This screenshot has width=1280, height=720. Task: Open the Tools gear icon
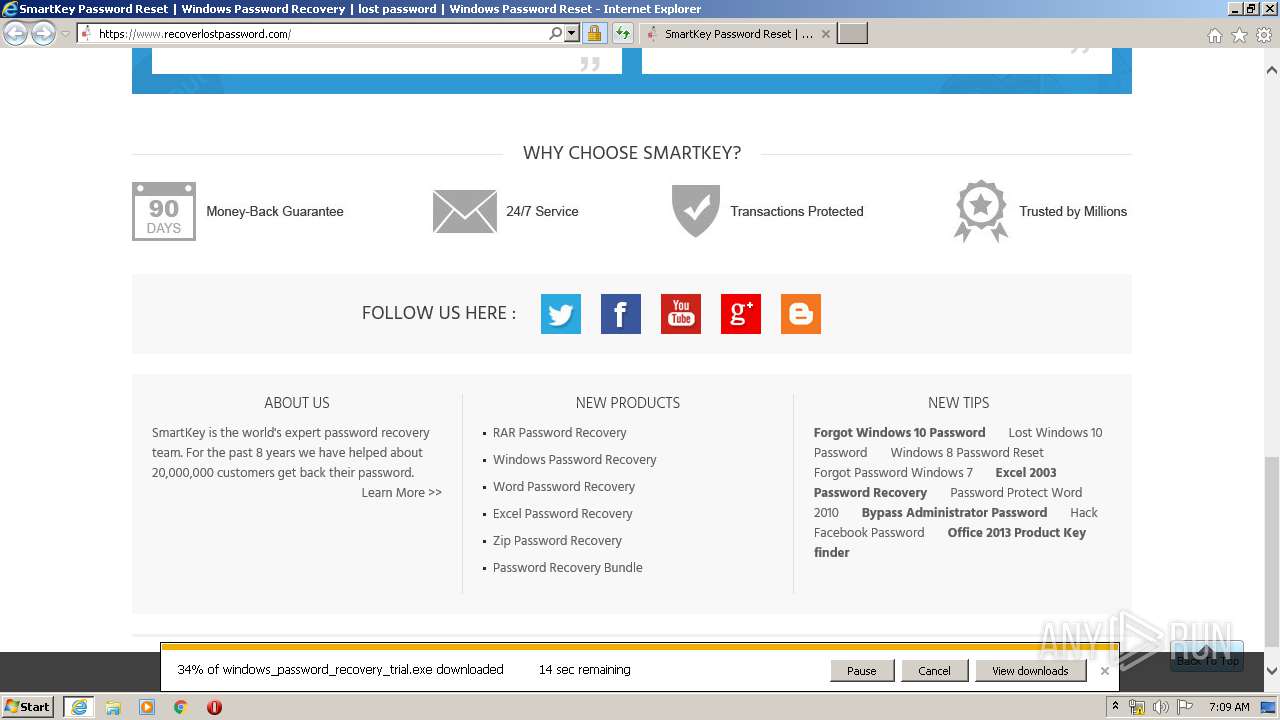pos(1264,35)
